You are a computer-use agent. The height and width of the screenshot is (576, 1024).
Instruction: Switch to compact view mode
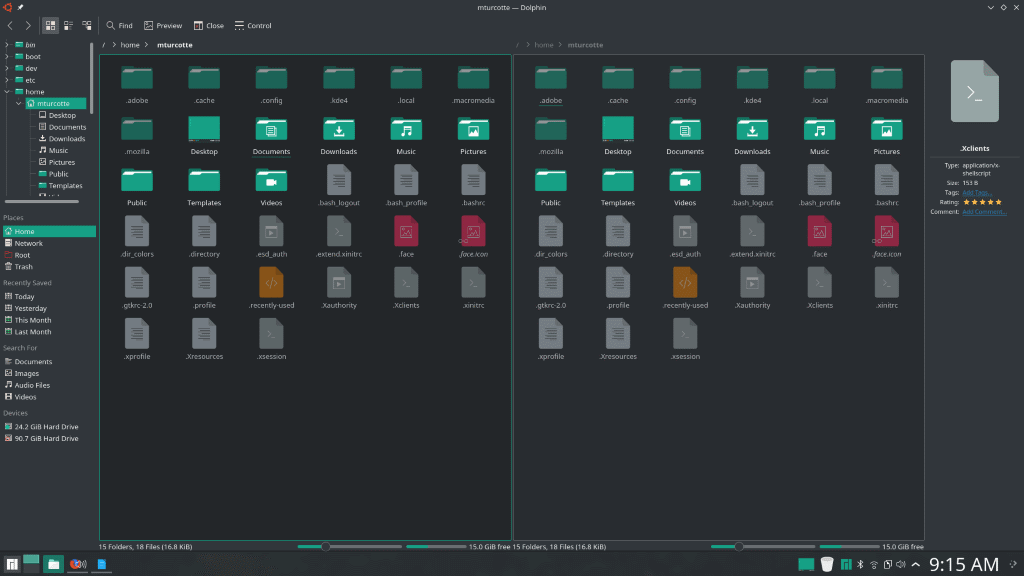pyautogui.click(x=67, y=25)
